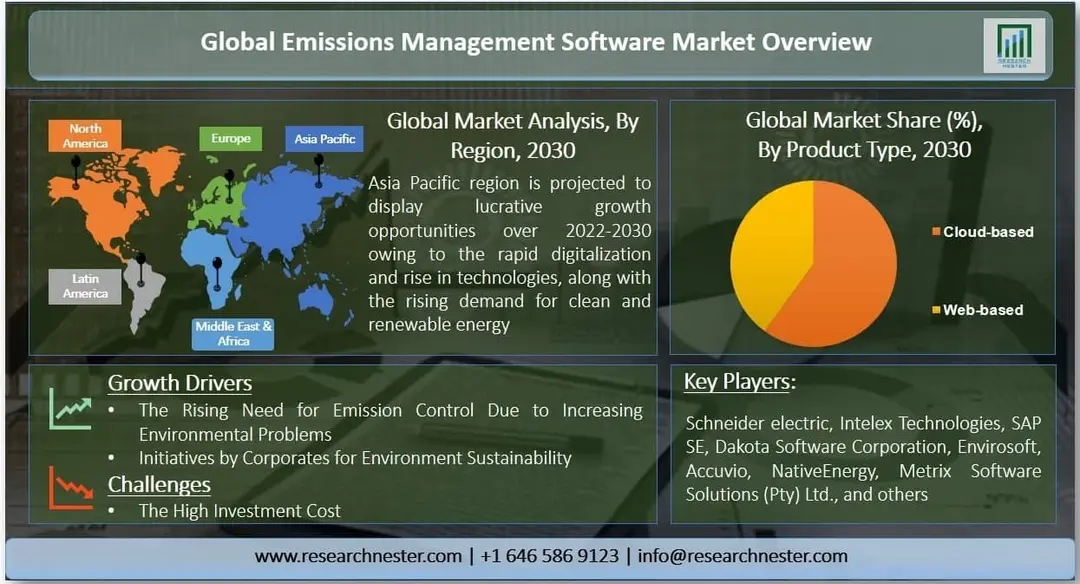
Task: Click the pin marker on North America
Action: (76, 171)
